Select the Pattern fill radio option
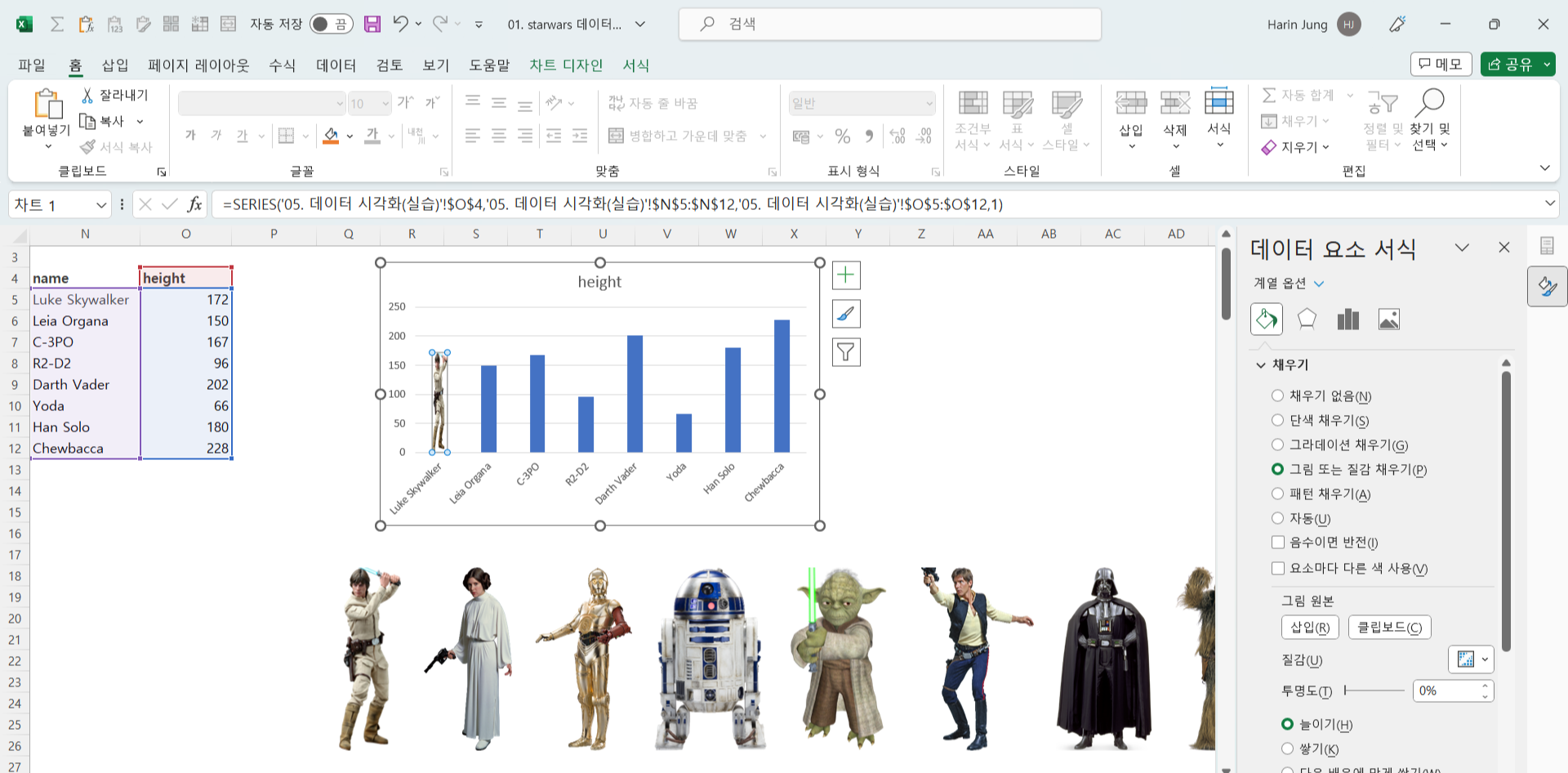1568x773 pixels. pyautogui.click(x=1278, y=494)
